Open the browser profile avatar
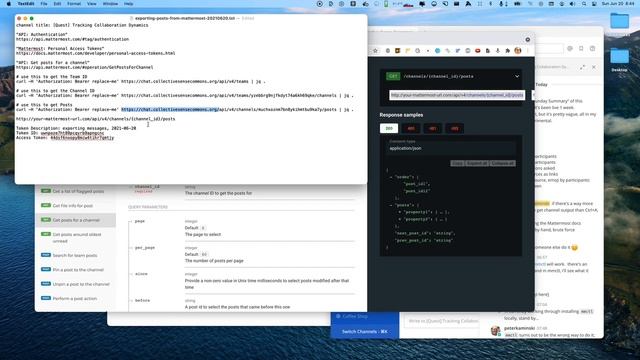Viewport: 640px width, 360px height. tap(518, 51)
